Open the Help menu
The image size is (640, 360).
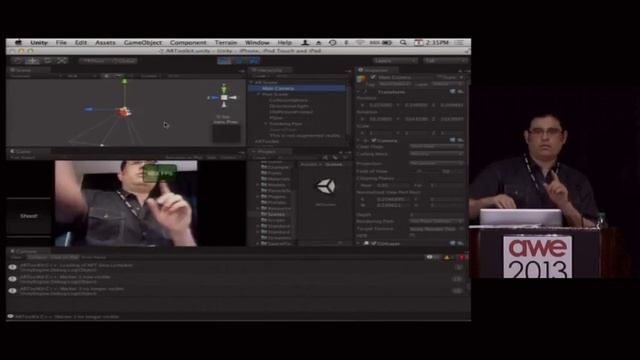284,42
